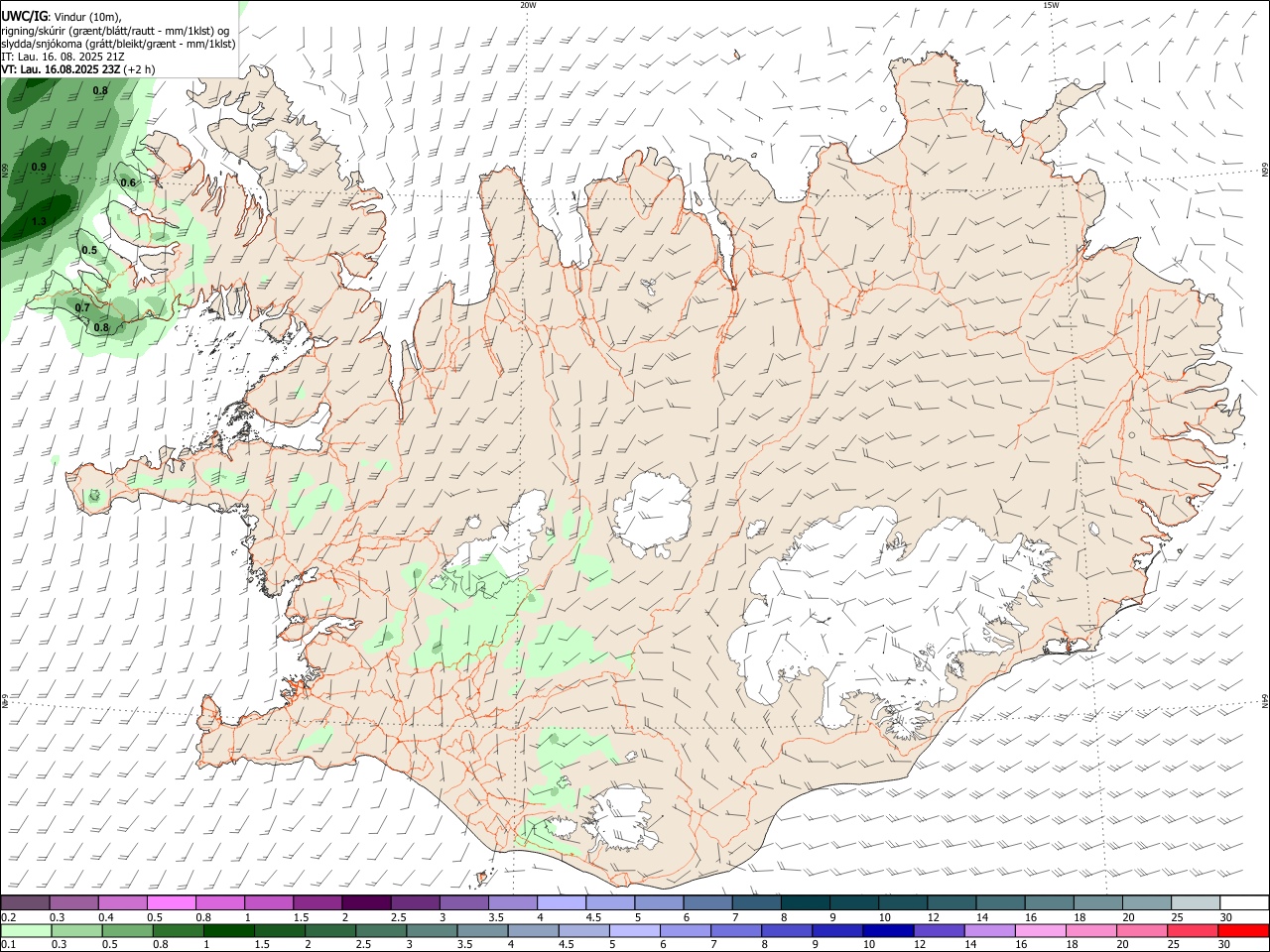Viewport: 1270px width, 952px height.
Task: Select the darkest purple swatch between 2 and 2.5
Action: (365, 902)
